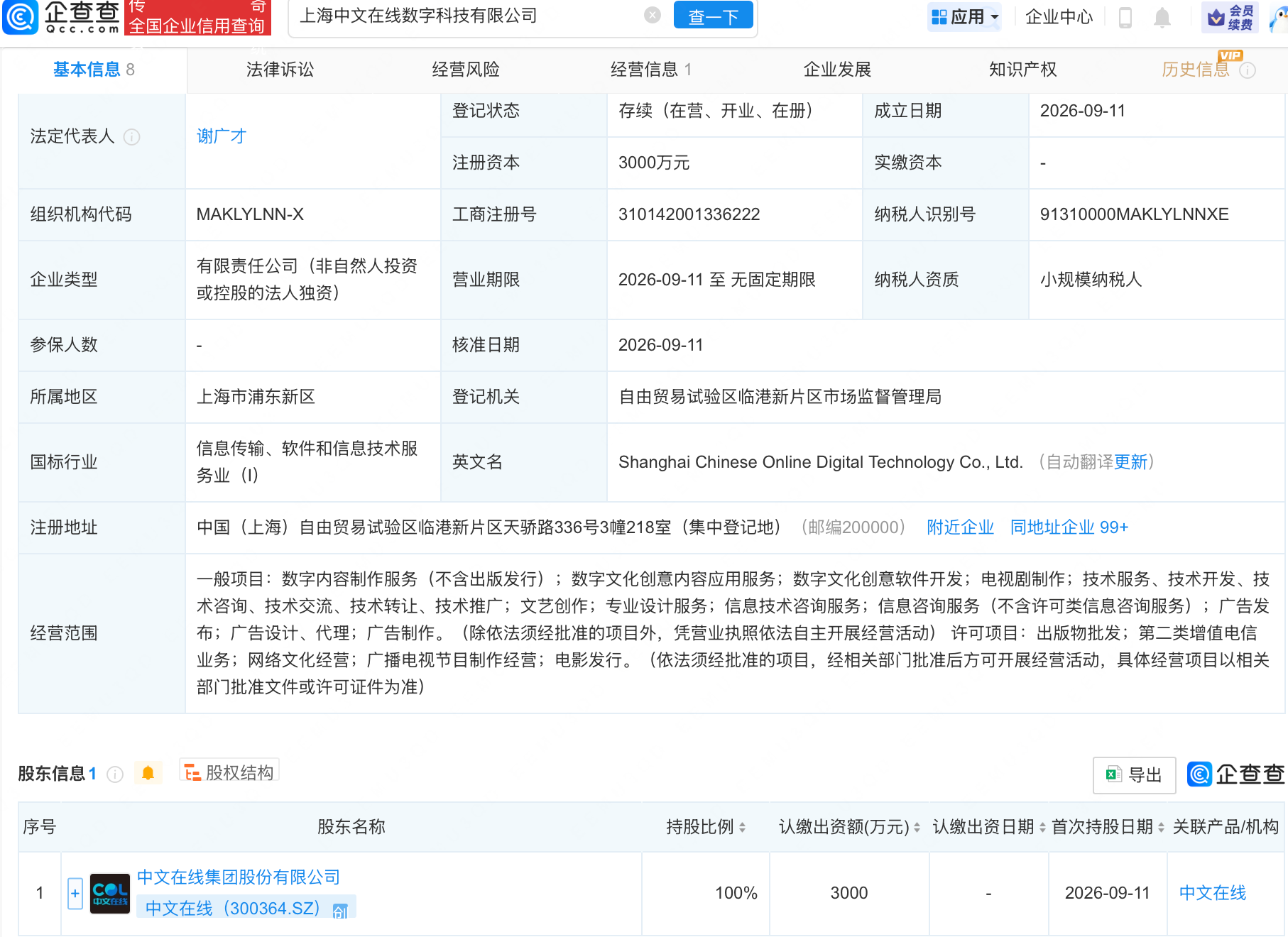This screenshot has height=937, width=1288.
Task: Click info icon next to 股东信息
Action: pos(115,774)
